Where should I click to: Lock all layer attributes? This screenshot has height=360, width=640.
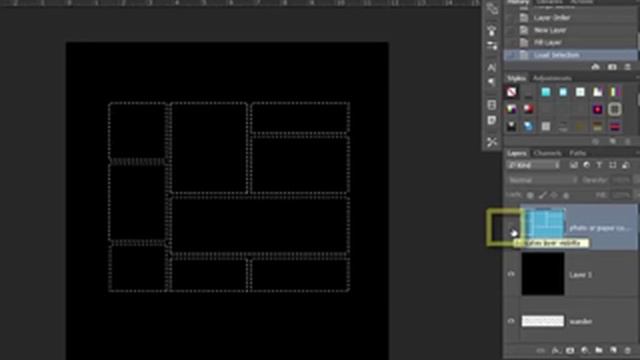tap(566, 196)
